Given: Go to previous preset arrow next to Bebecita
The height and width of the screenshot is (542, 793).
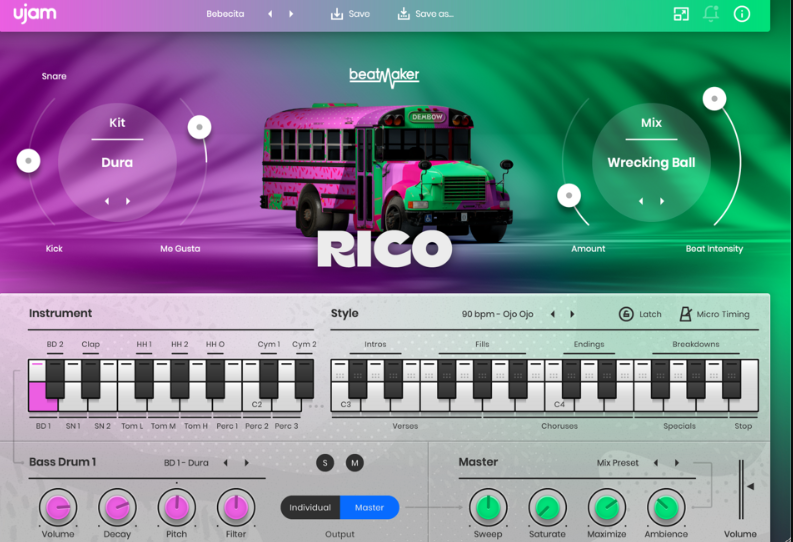Looking at the screenshot, I should point(270,14).
